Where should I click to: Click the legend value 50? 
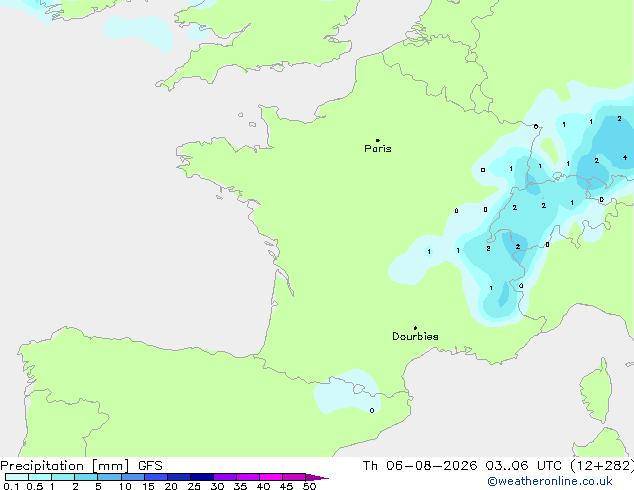click(309, 486)
